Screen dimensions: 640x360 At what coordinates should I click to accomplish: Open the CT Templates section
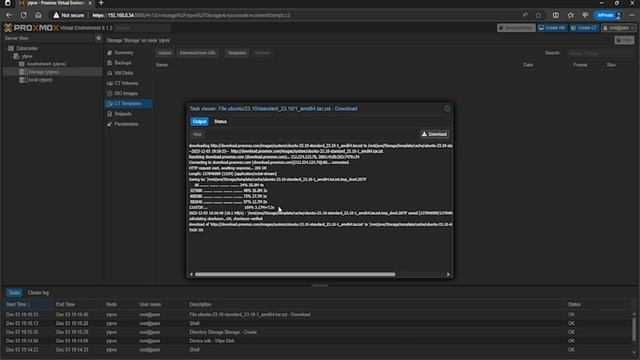[128, 104]
